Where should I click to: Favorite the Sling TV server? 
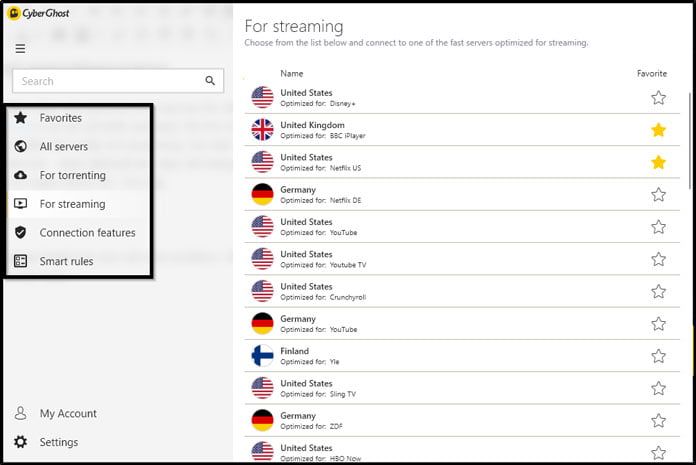pyautogui.click(x=658, y=388)
